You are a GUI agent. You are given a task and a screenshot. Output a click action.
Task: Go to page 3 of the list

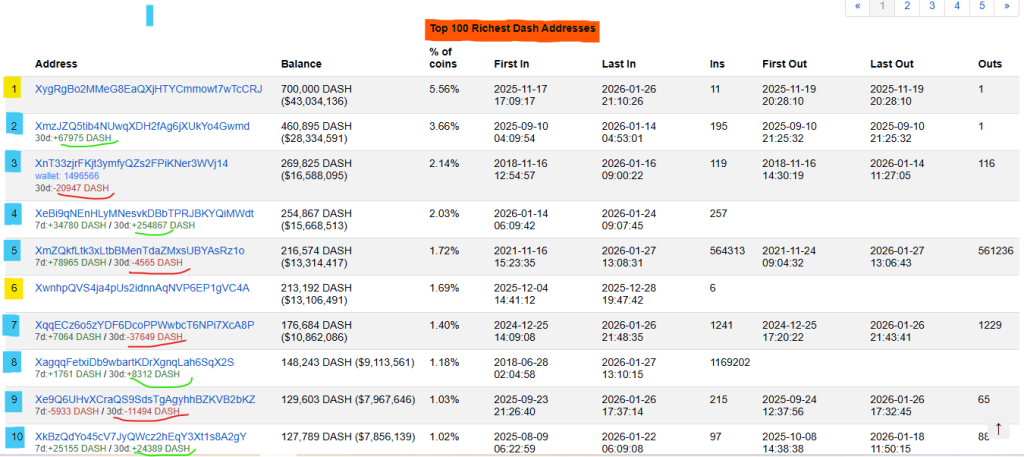tap(932, 5)
